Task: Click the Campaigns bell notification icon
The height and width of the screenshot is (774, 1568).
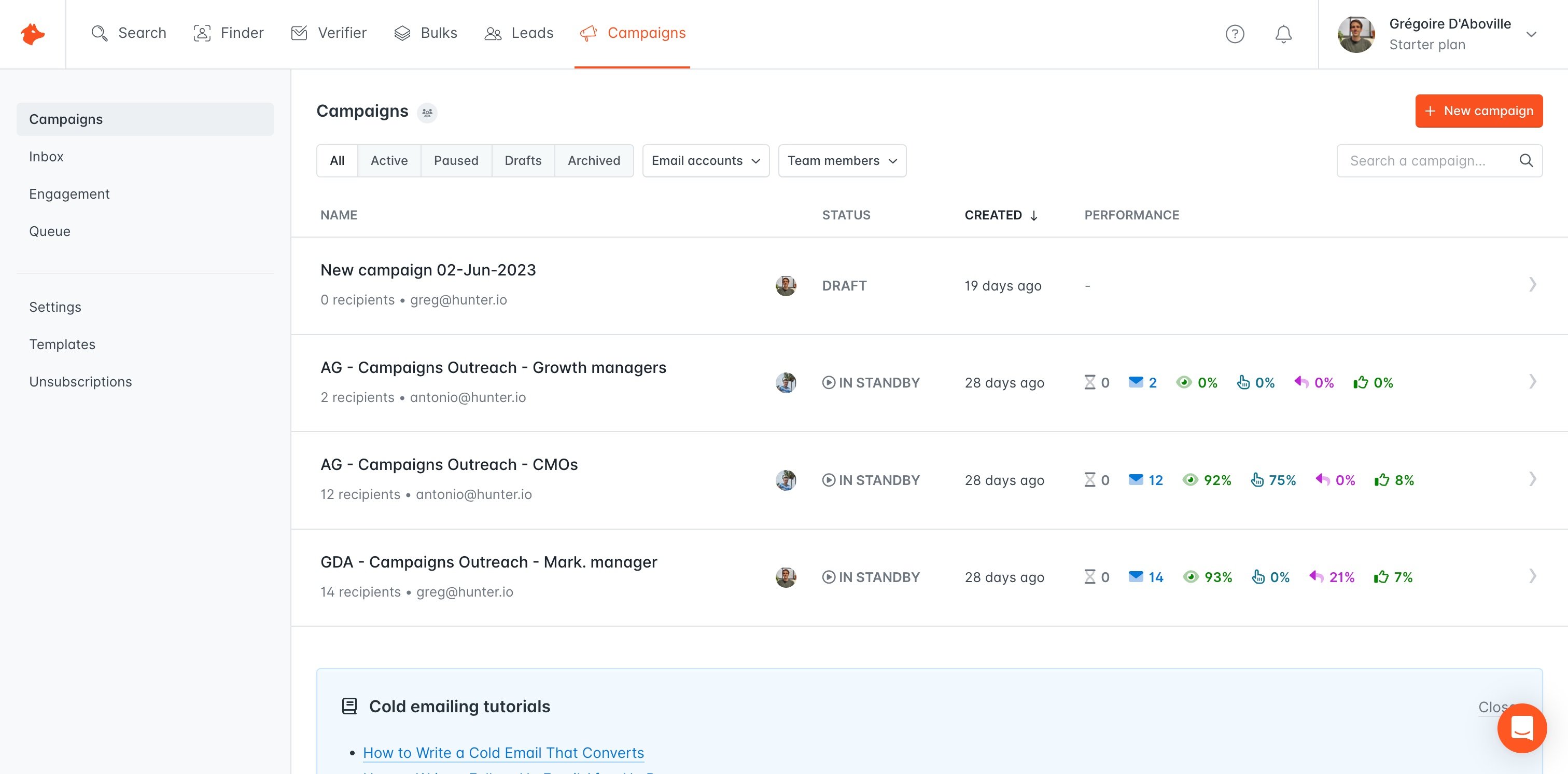Action: coord(1283,33)
